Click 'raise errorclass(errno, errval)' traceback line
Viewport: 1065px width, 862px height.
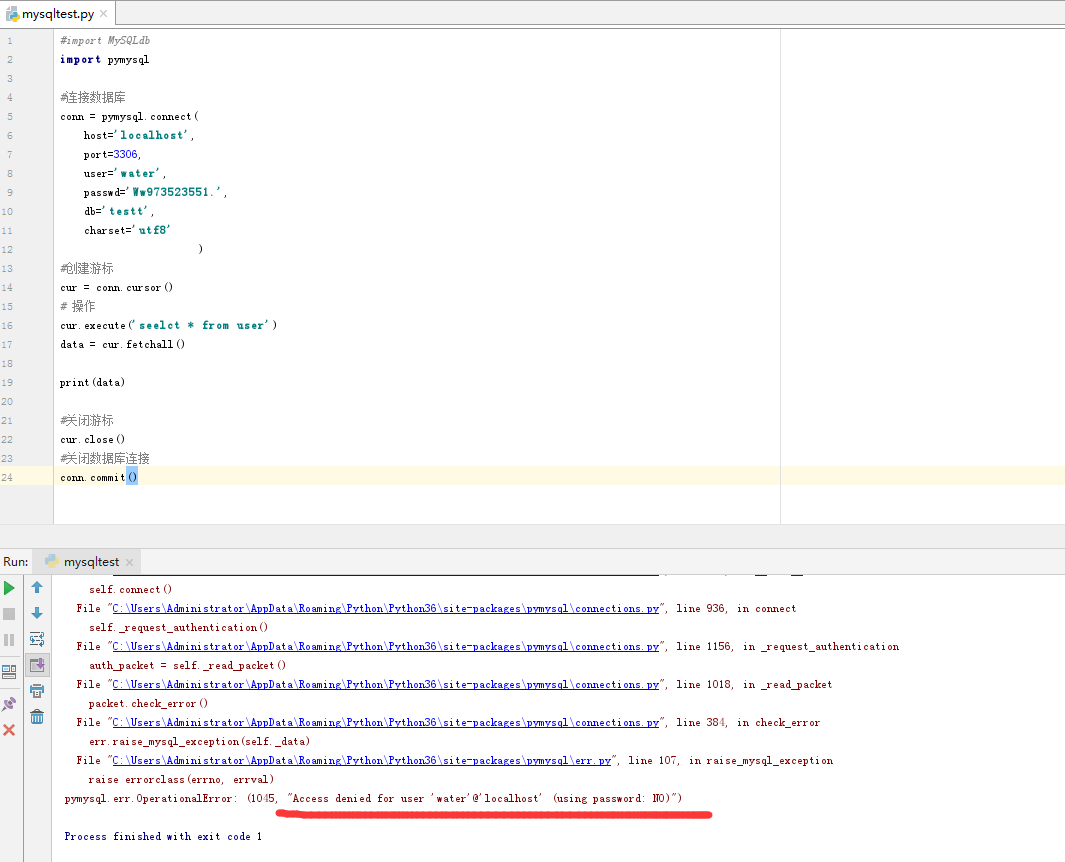pyautogui.click(x=181, y=780)
